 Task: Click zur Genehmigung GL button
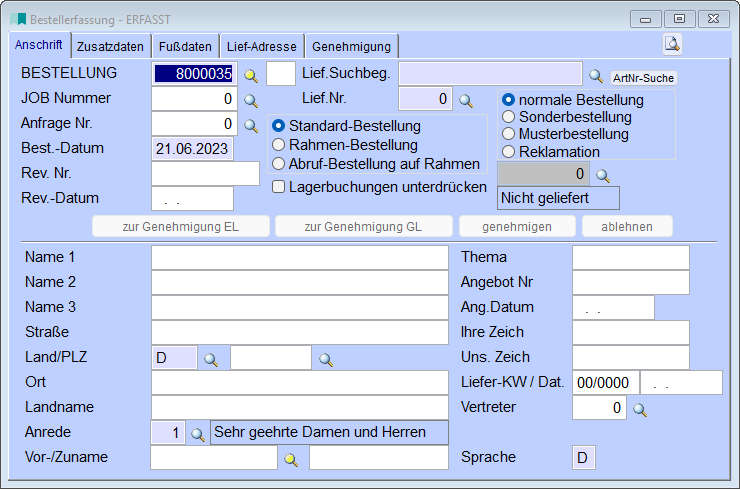(x=363, y=227)
